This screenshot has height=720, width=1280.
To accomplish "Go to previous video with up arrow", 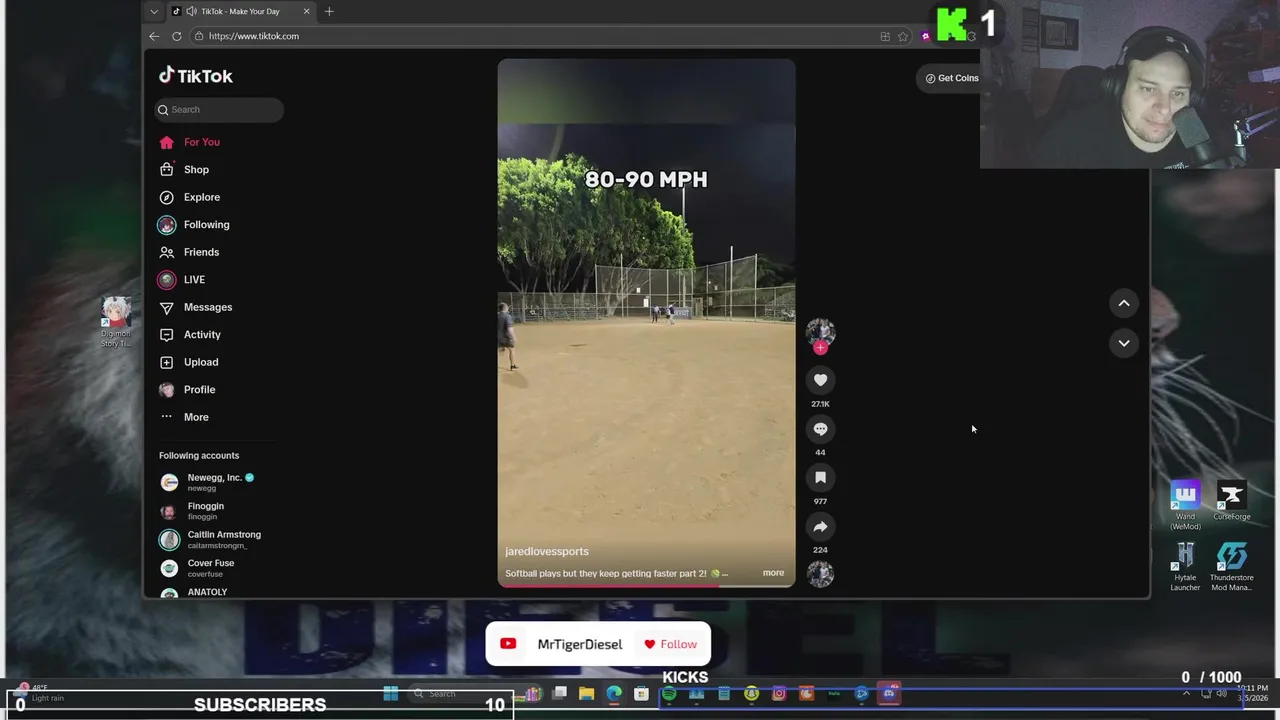I will 1124,303.
